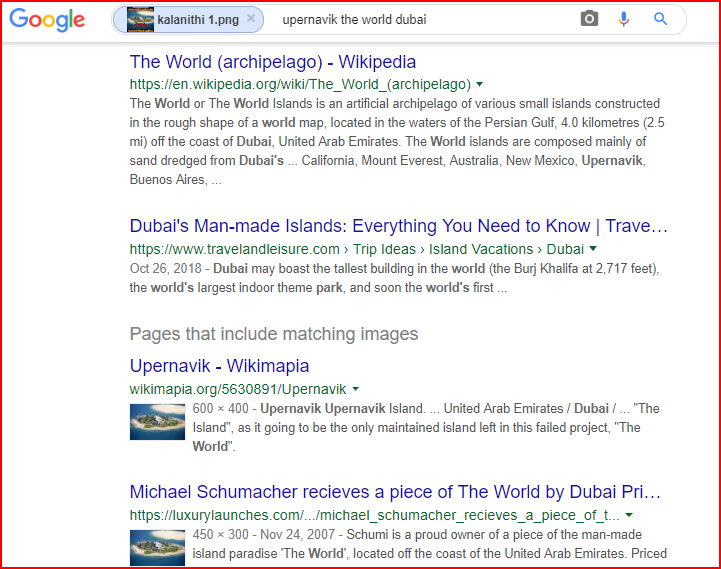Click the 'Oct 26, 2018' date text
The width and height of the screenshot is (721, 569).
pos(166,268)
